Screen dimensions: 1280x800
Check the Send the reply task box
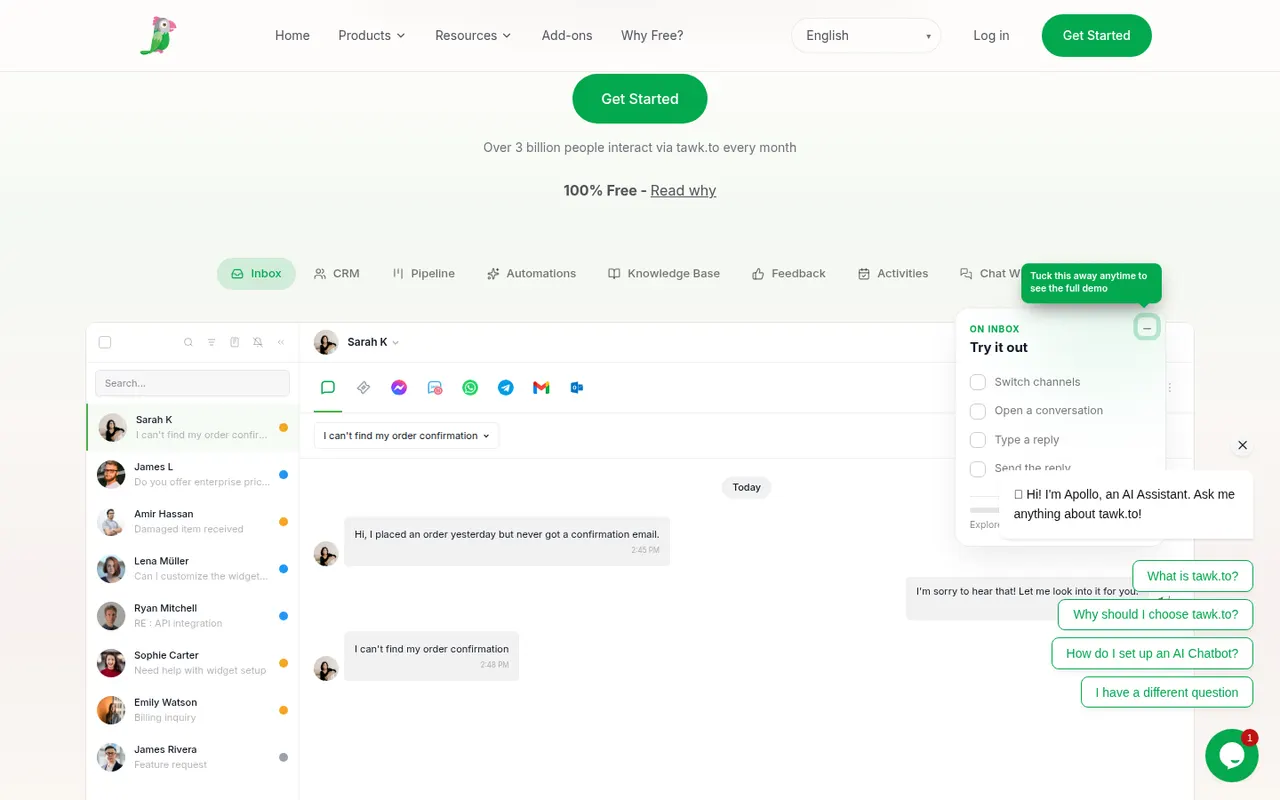[x=978, y=468]
